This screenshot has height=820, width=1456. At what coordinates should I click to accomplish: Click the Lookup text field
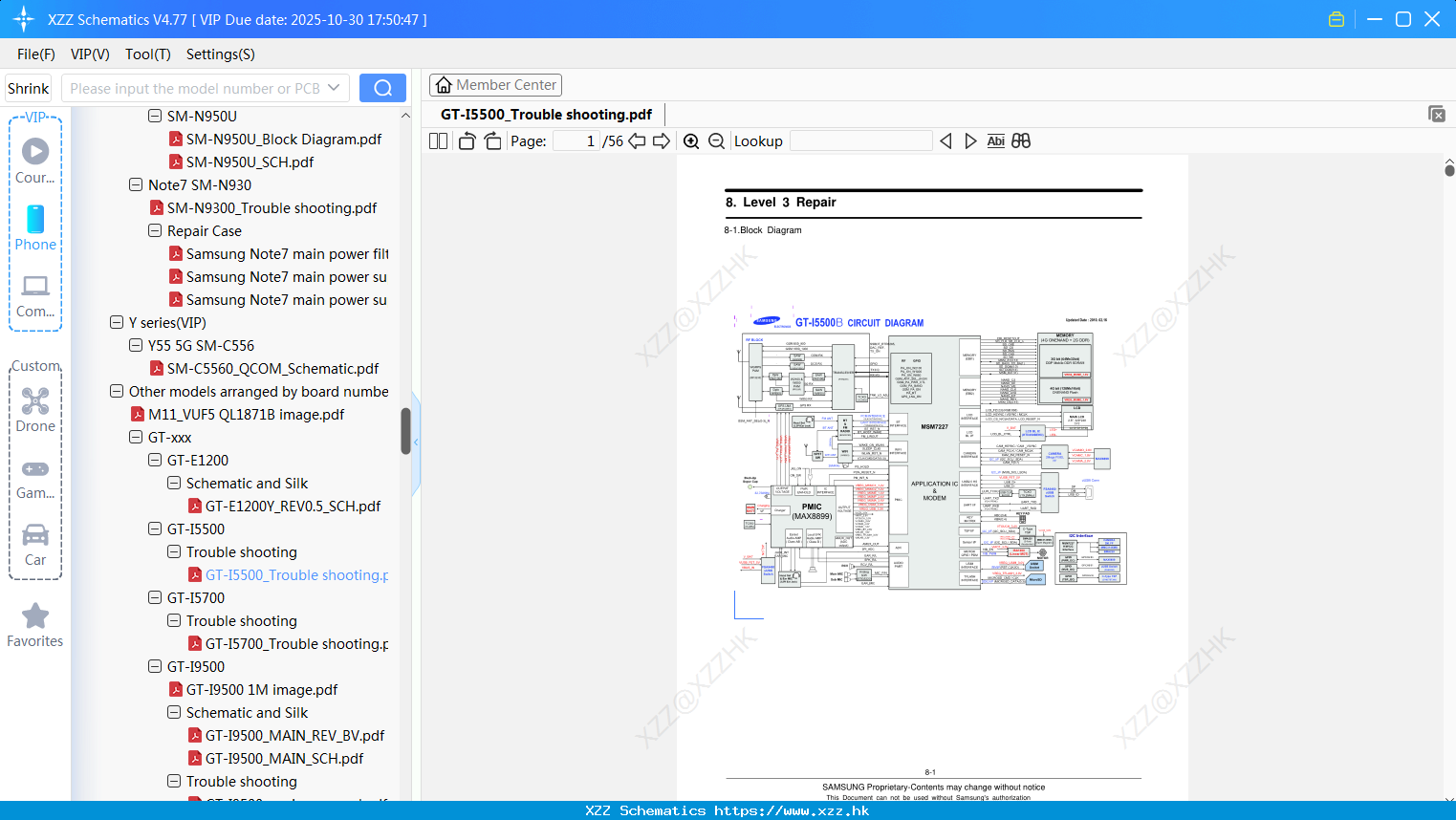tap(860, 140)
